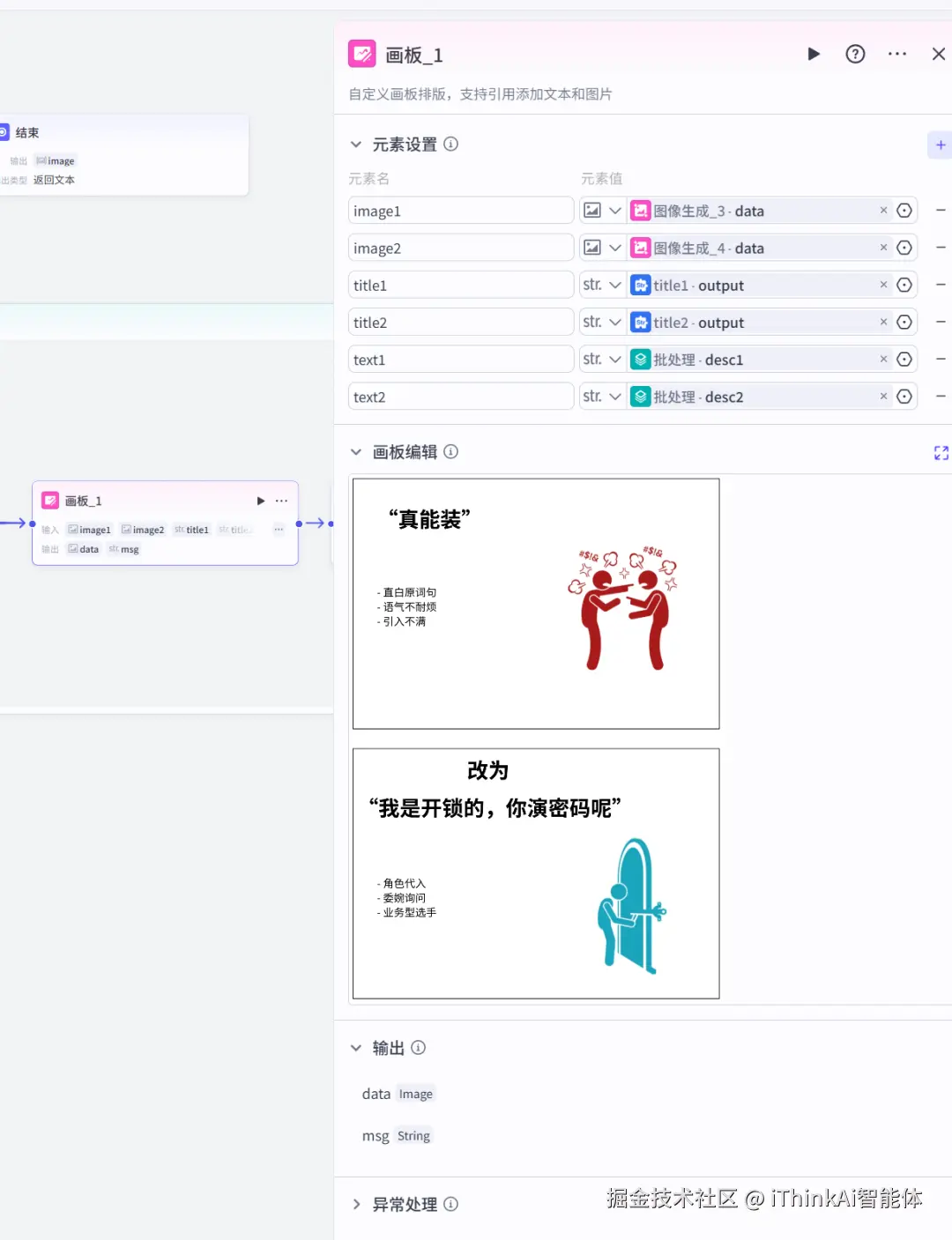Open the str type dropdown for title2
952x1240 pixels.
pyautogui.click(x=601, y=322)
